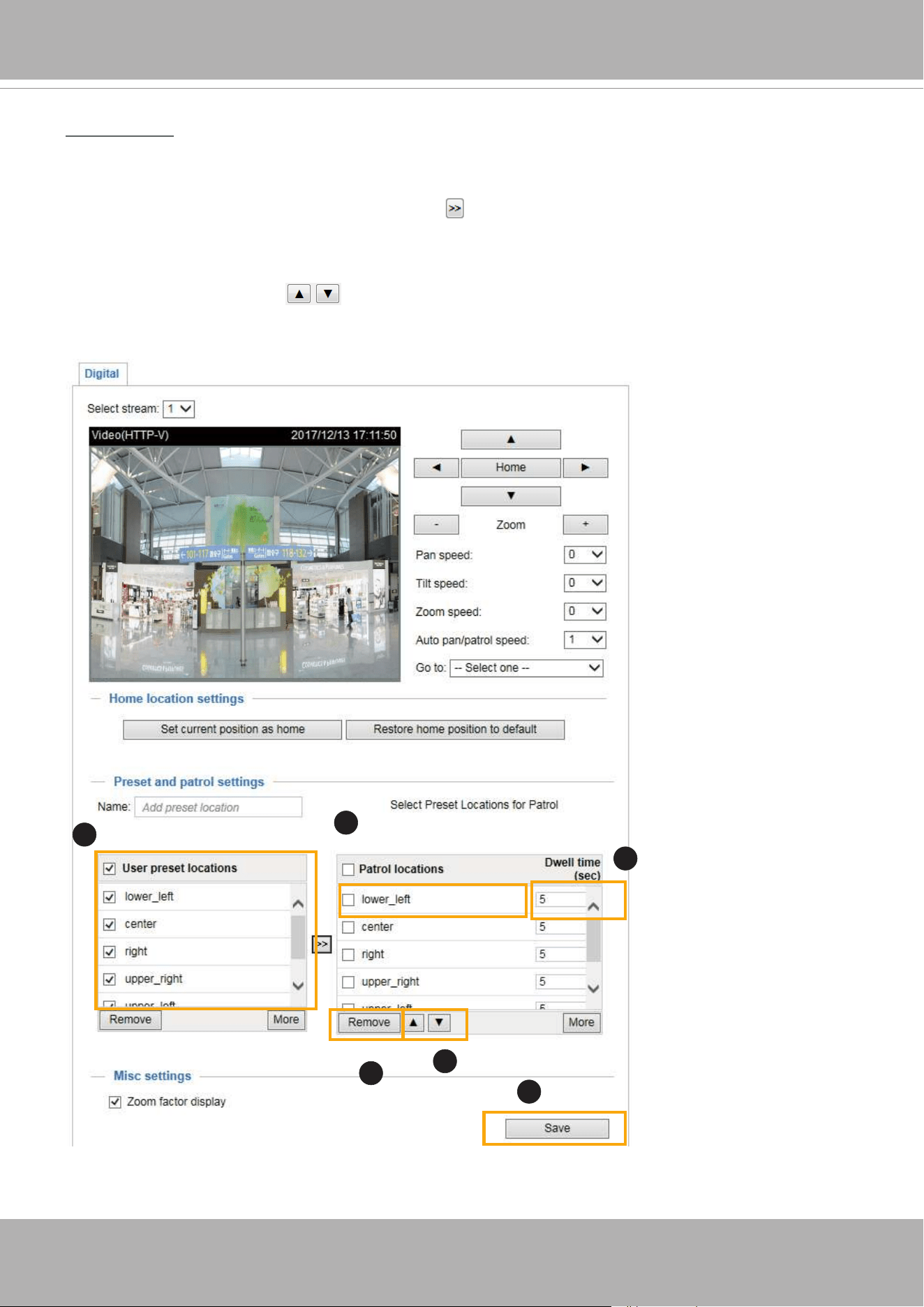Move patrol location up with arrow button

[414, 1023]
